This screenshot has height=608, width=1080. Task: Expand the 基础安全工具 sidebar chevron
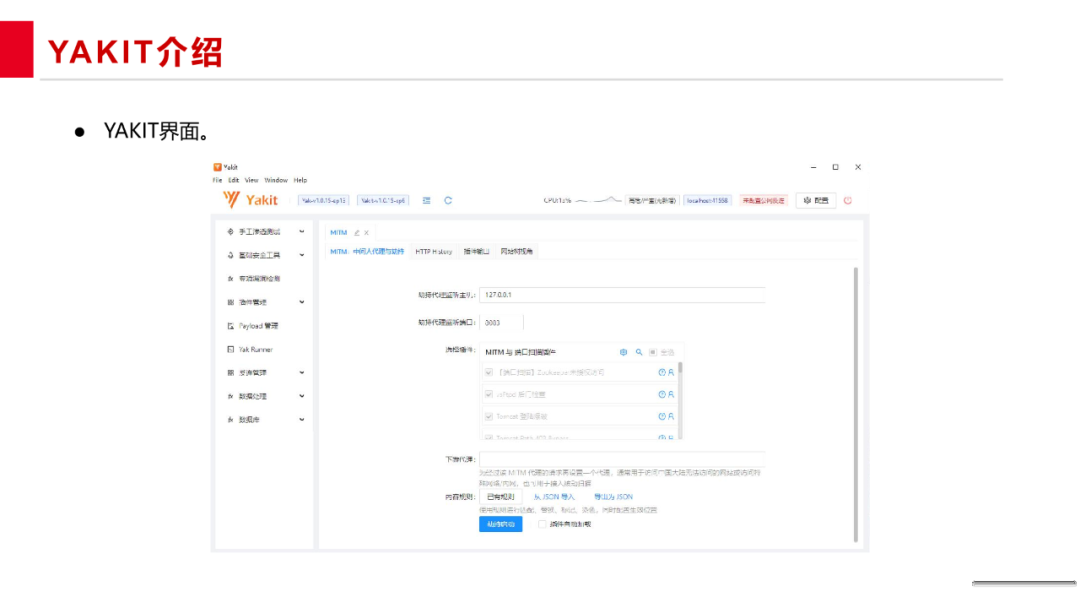[302, 255]
